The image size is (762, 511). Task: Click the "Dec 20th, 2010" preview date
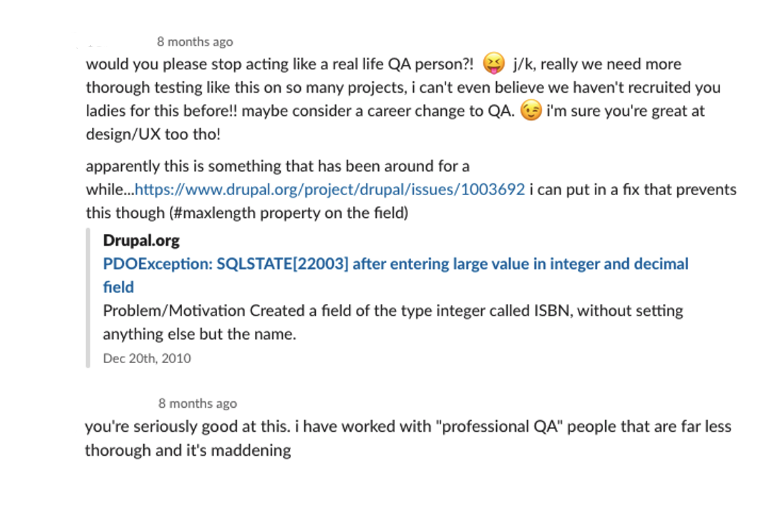(147, 358)
